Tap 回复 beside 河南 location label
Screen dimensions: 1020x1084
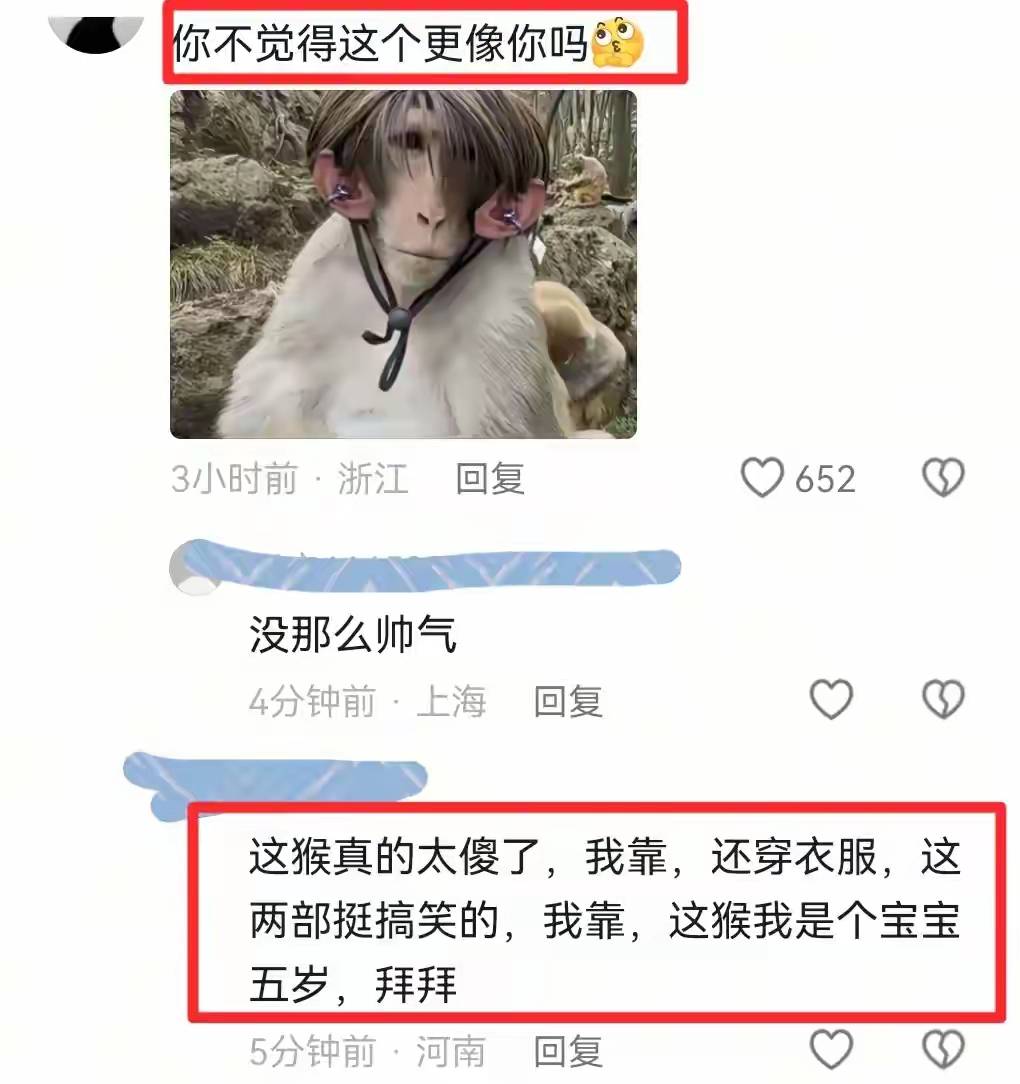568,1052
